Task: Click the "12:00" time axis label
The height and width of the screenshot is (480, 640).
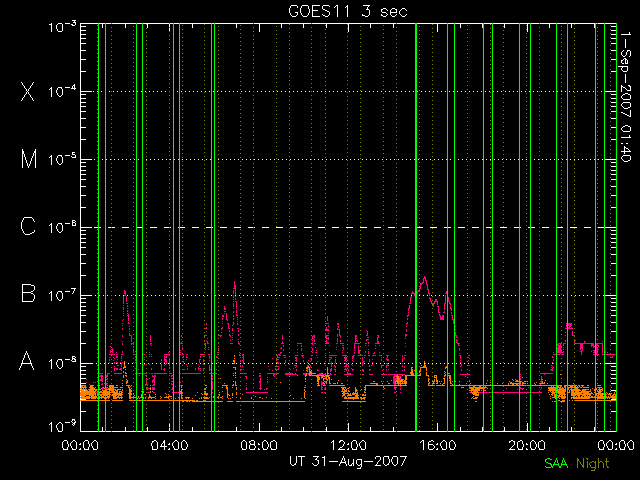Action: [x=348, y=445]
